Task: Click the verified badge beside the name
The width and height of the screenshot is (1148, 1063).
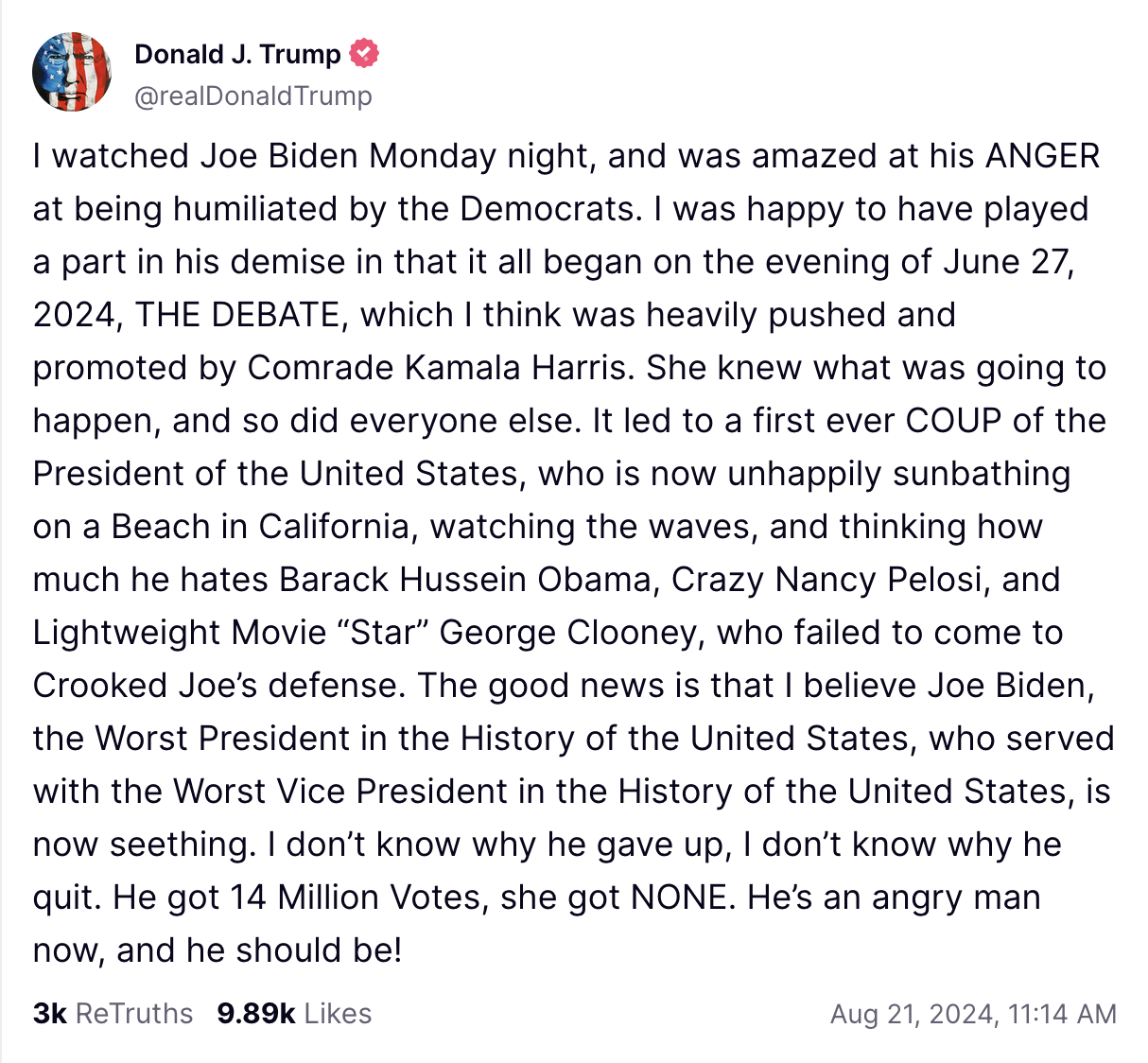Action: [x=364, y=54]
